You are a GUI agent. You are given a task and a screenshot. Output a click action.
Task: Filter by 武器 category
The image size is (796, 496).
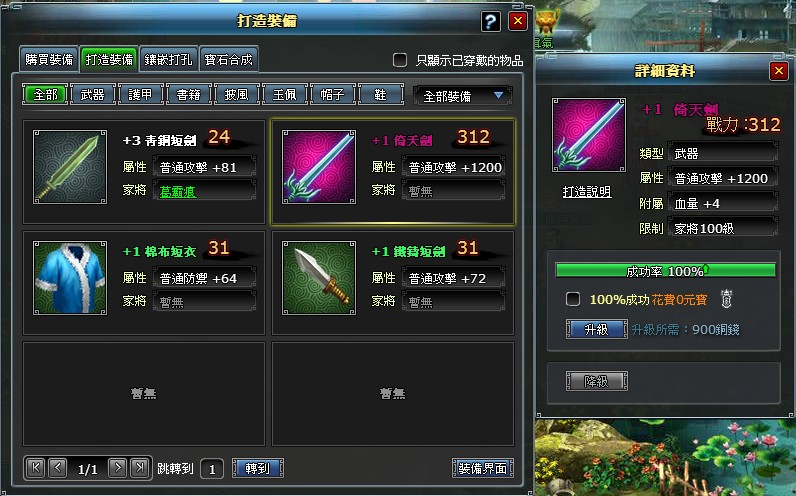92,95
